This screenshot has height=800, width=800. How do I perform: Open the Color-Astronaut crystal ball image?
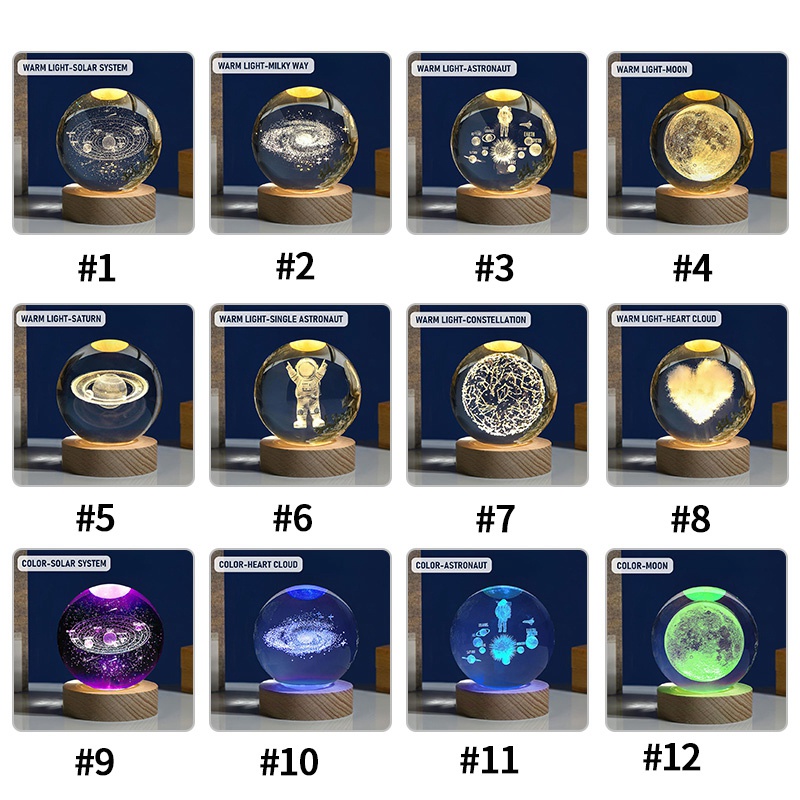(497, 640)
